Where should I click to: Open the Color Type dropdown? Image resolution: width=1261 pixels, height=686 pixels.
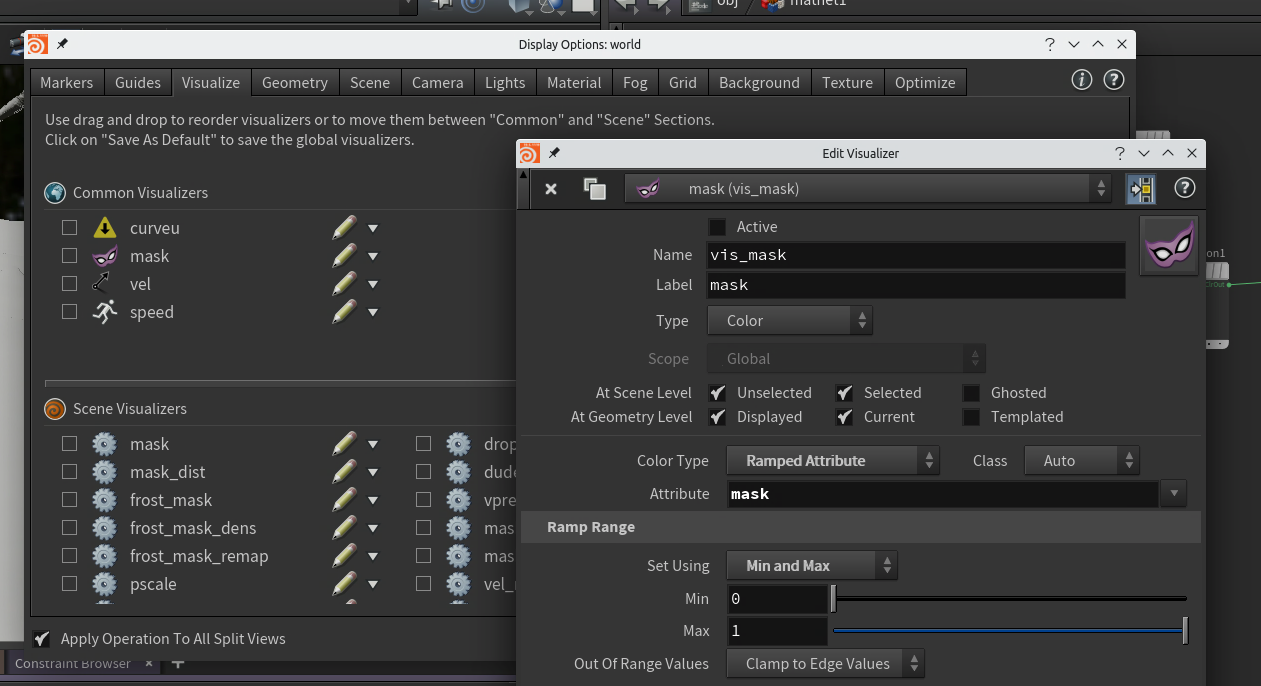coord(832,461)
